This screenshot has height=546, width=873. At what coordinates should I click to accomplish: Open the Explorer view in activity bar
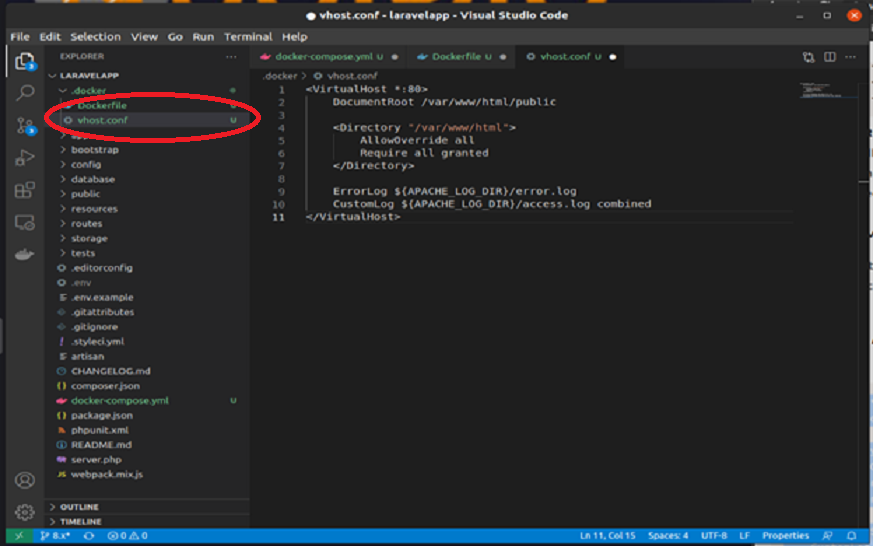[x=24, y=61]
